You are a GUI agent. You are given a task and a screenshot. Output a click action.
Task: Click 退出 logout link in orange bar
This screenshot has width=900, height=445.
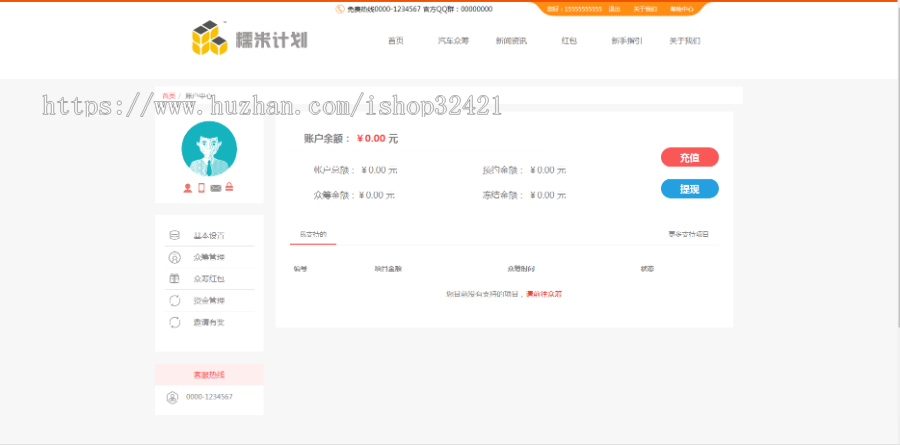614,9
